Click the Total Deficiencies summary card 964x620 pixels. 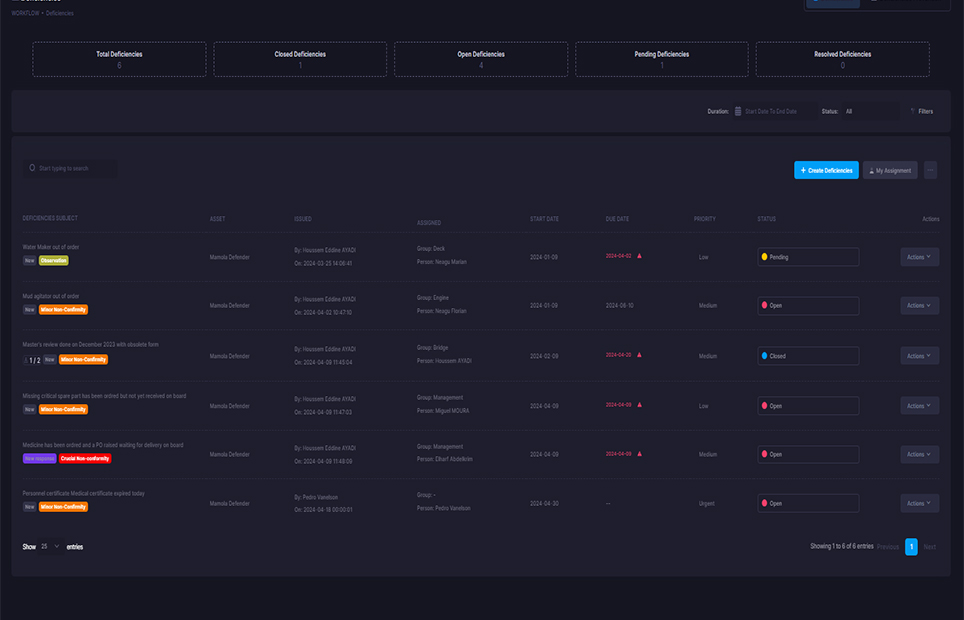[118, 59]
